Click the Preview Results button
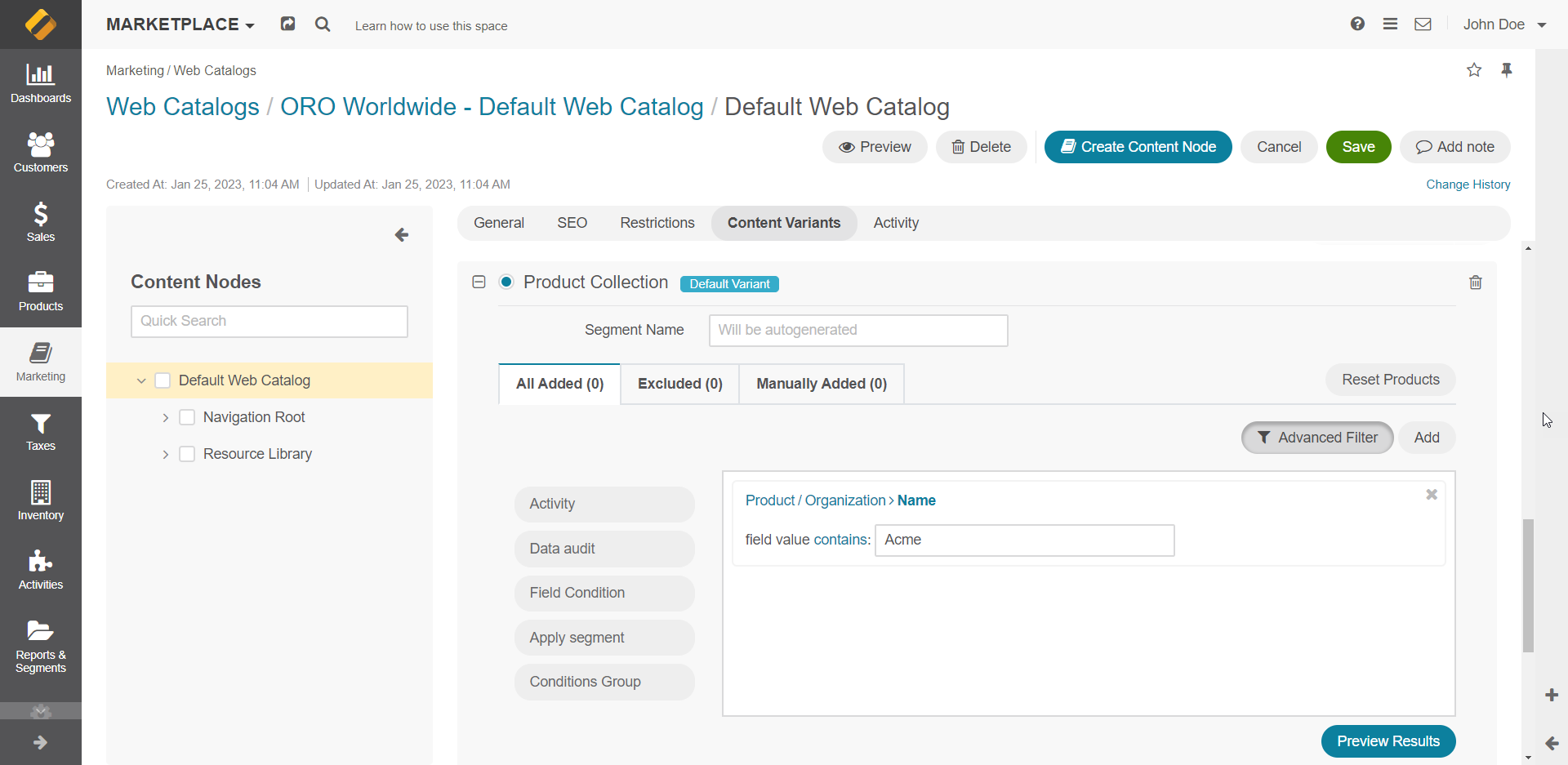1568x765 pixels. [1388, 741]
